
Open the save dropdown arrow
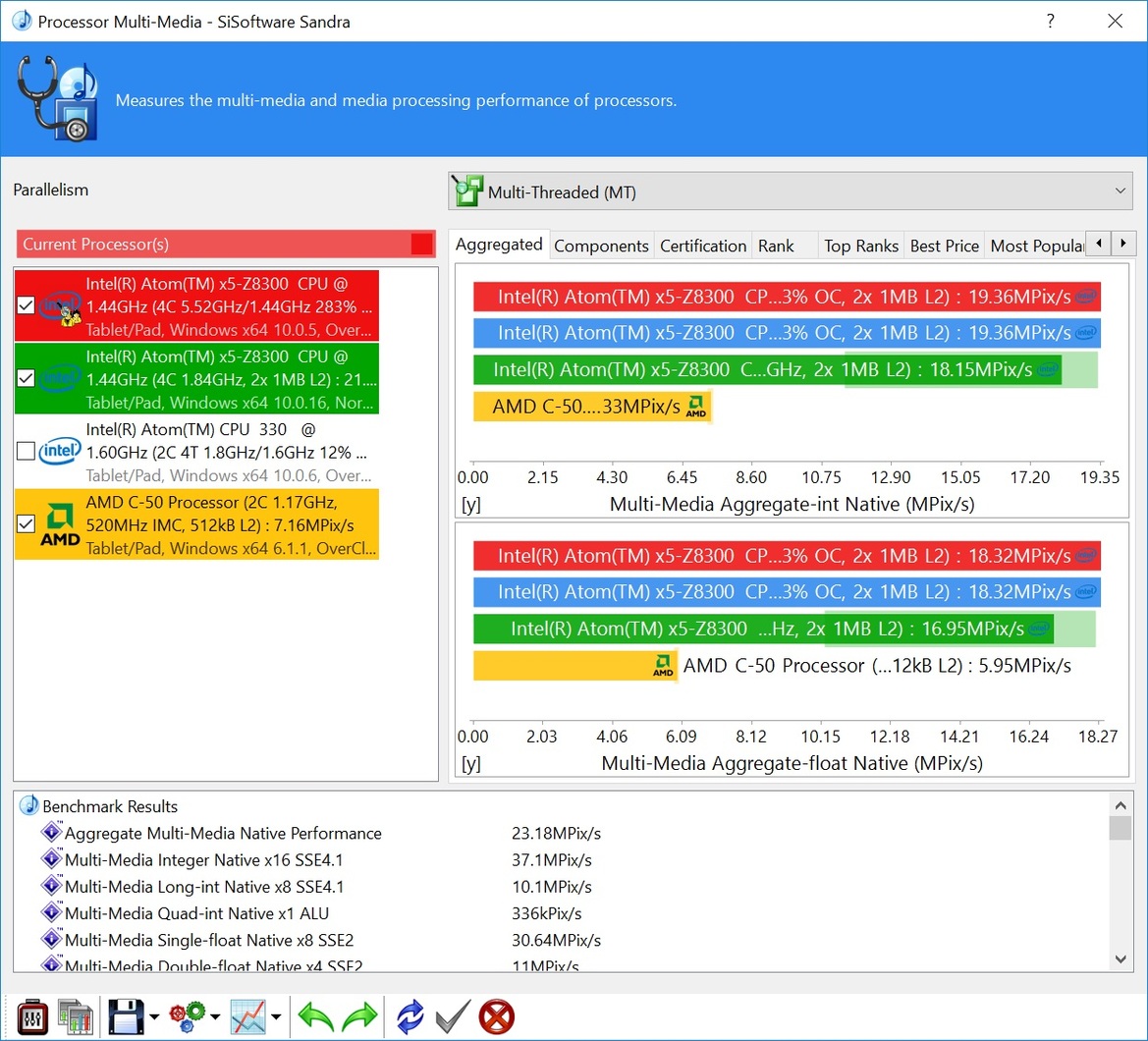coord(154,1016)
